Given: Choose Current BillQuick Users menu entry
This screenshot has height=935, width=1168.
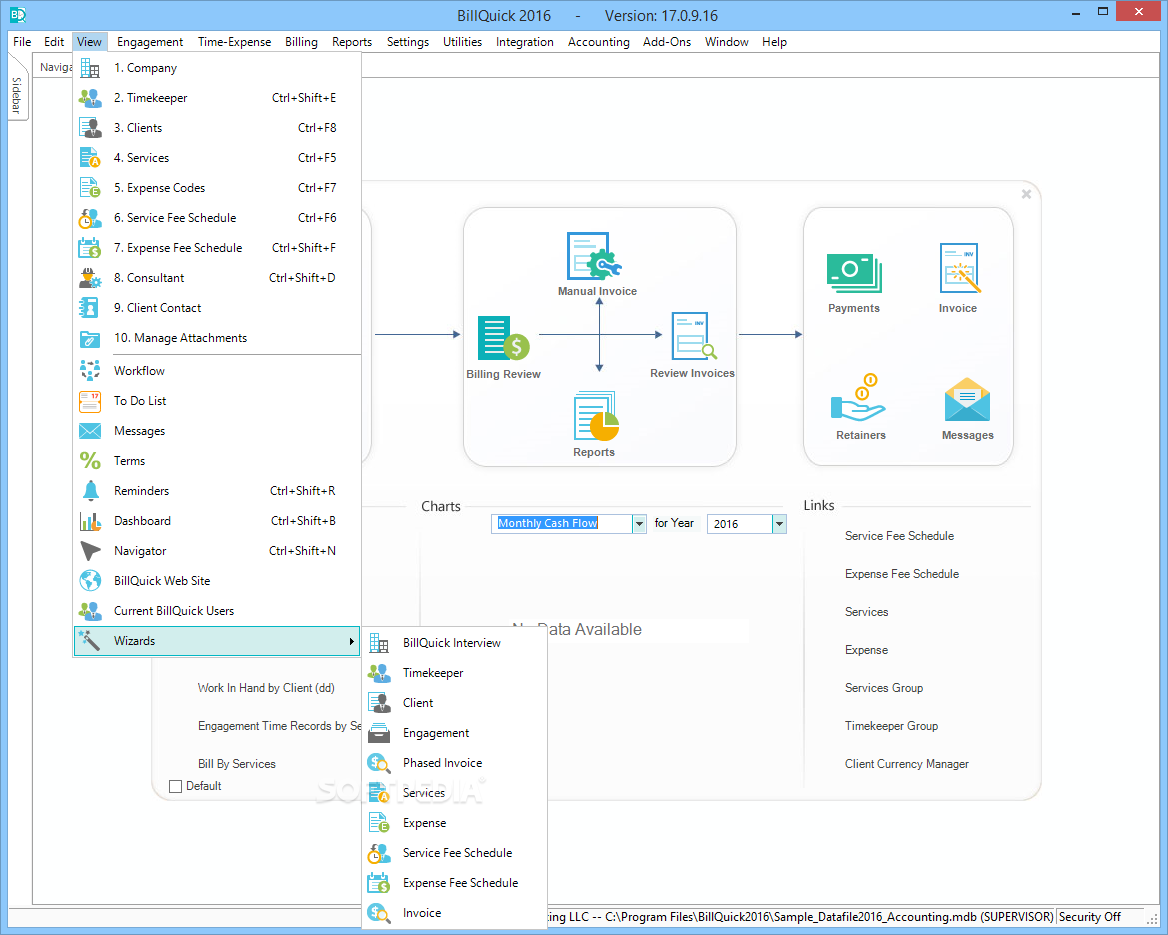Looking at the screenshot, I should click(x=217, y=611).
